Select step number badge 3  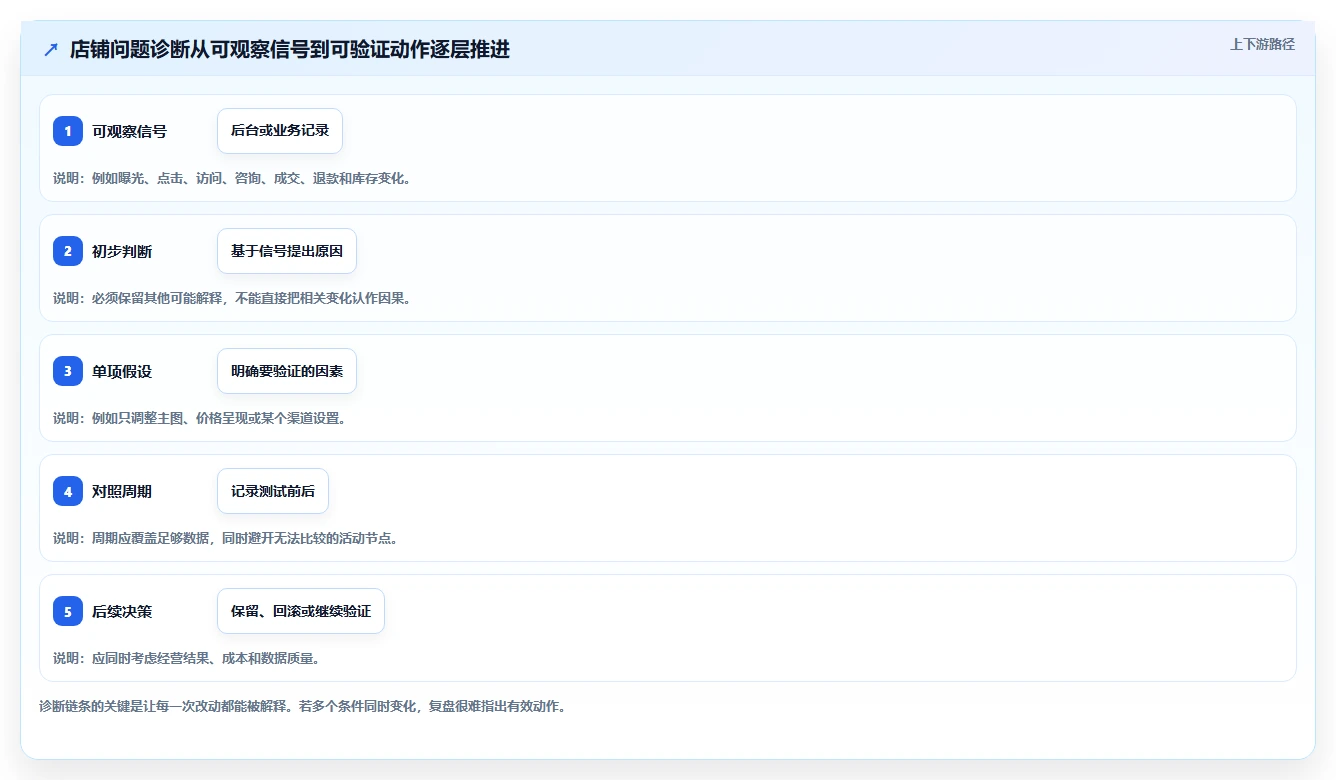[x=68, y=371]
